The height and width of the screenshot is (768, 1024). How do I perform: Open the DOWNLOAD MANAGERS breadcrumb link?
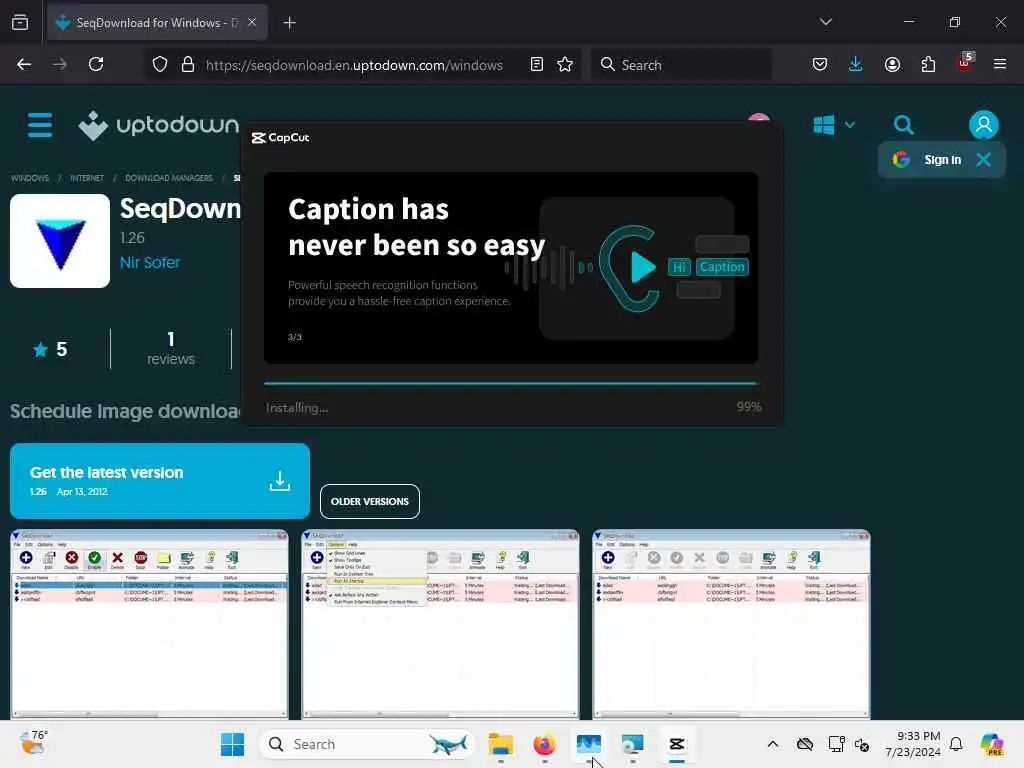click(x=168, y=178)
